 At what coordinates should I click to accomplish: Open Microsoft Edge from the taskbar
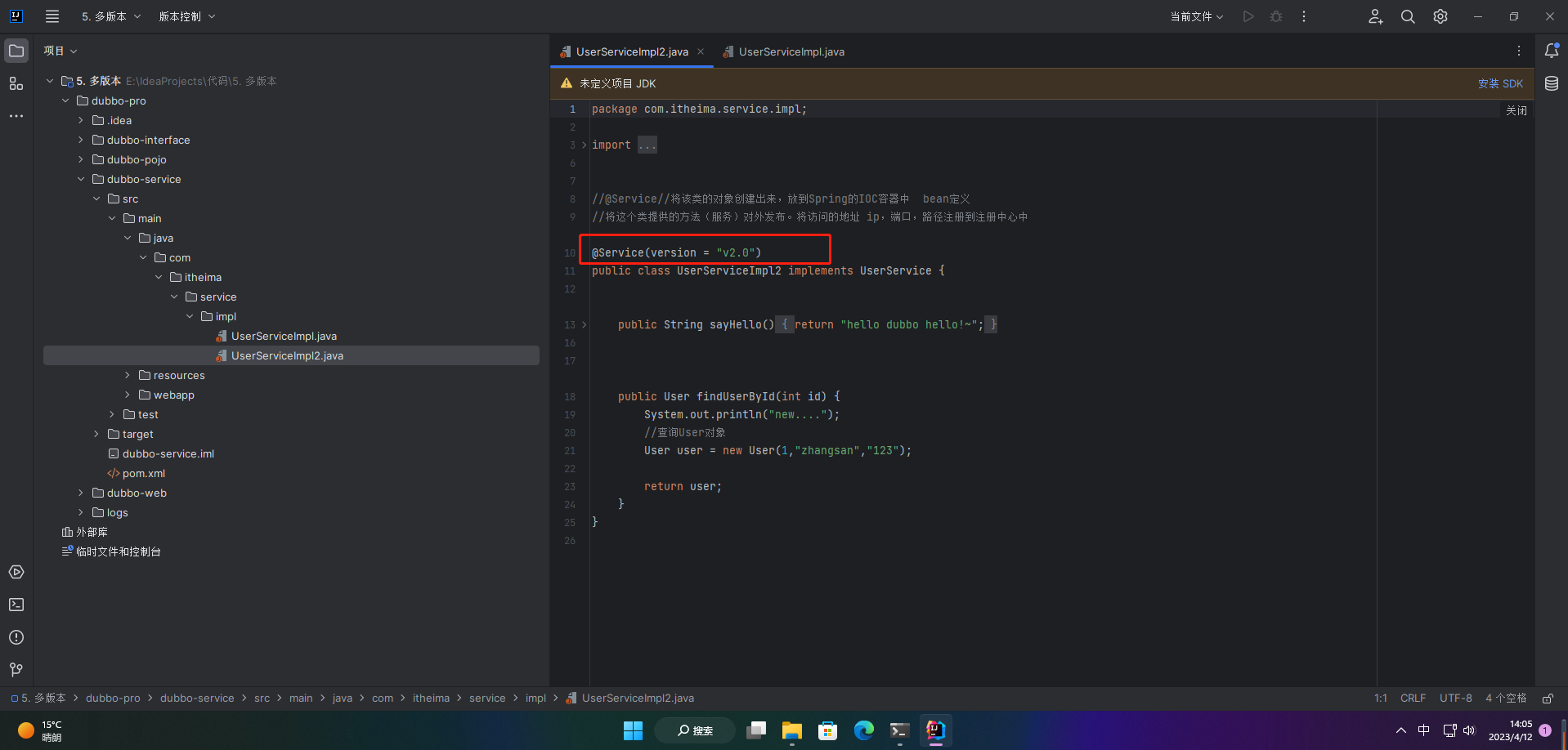tap(864, 730)
